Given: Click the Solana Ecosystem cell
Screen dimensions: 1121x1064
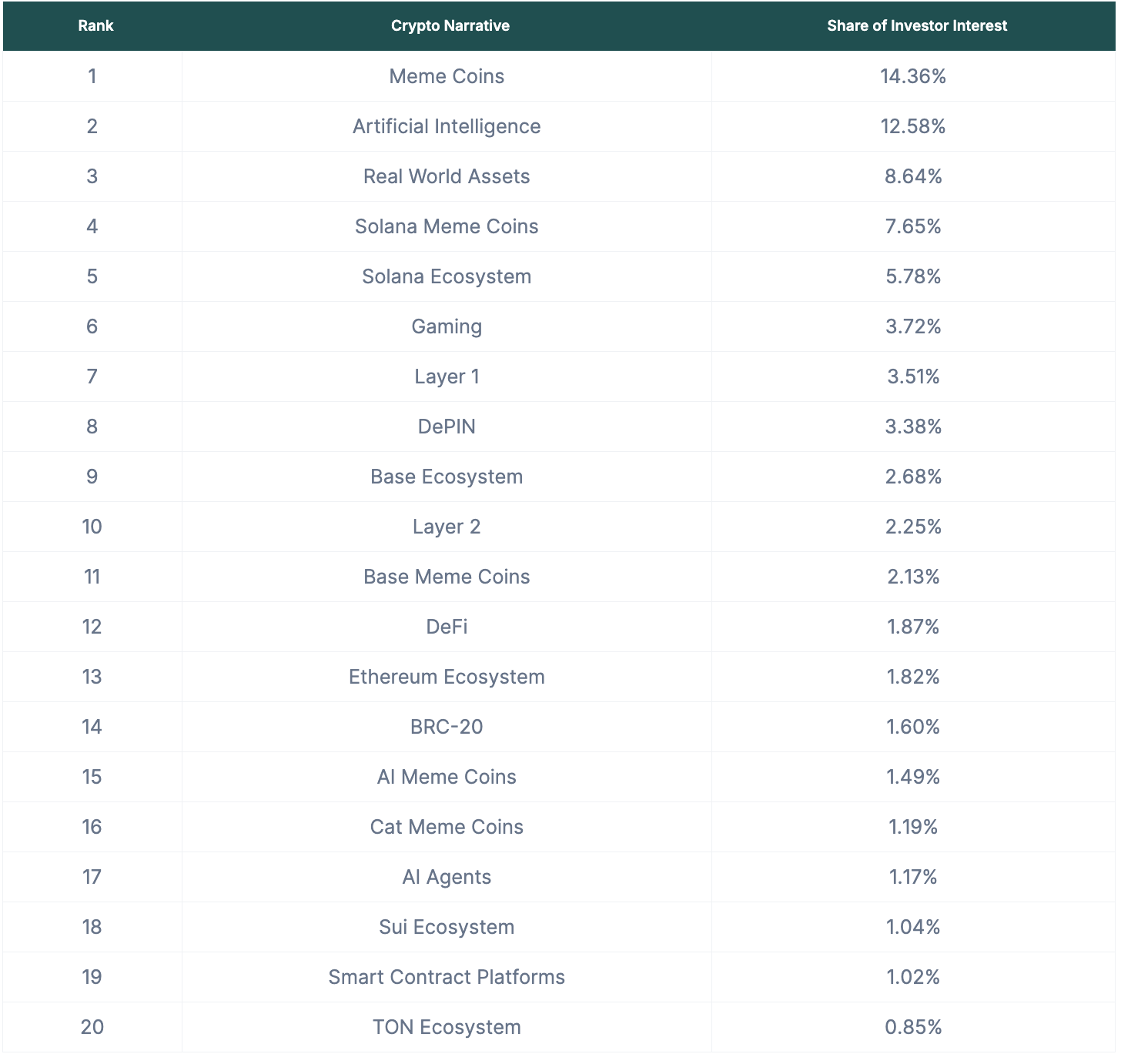Looking at the screenshot, I should (447, 276).
